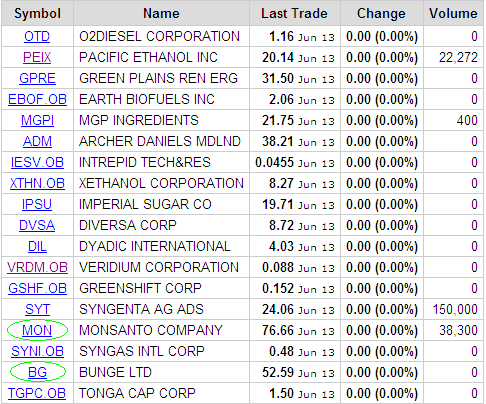Click the DIL ticker link
Viewport: 486px width, 404px height.
[x=37, y=246]
